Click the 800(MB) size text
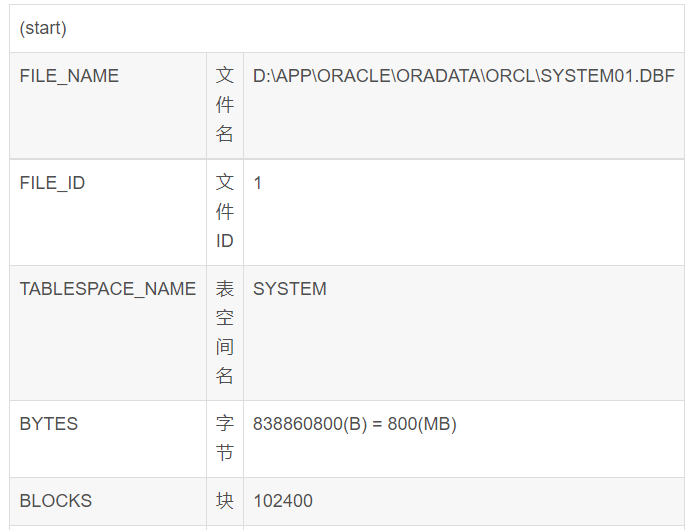Viewport: 691px width, 530px height. coord(422,424)
